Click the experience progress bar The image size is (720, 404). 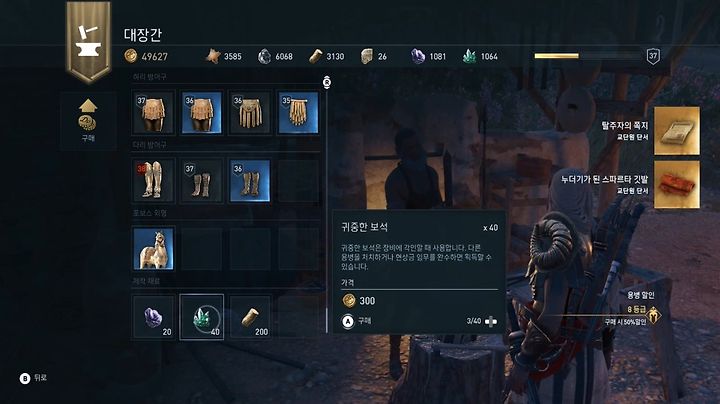[x=588, y=56]
